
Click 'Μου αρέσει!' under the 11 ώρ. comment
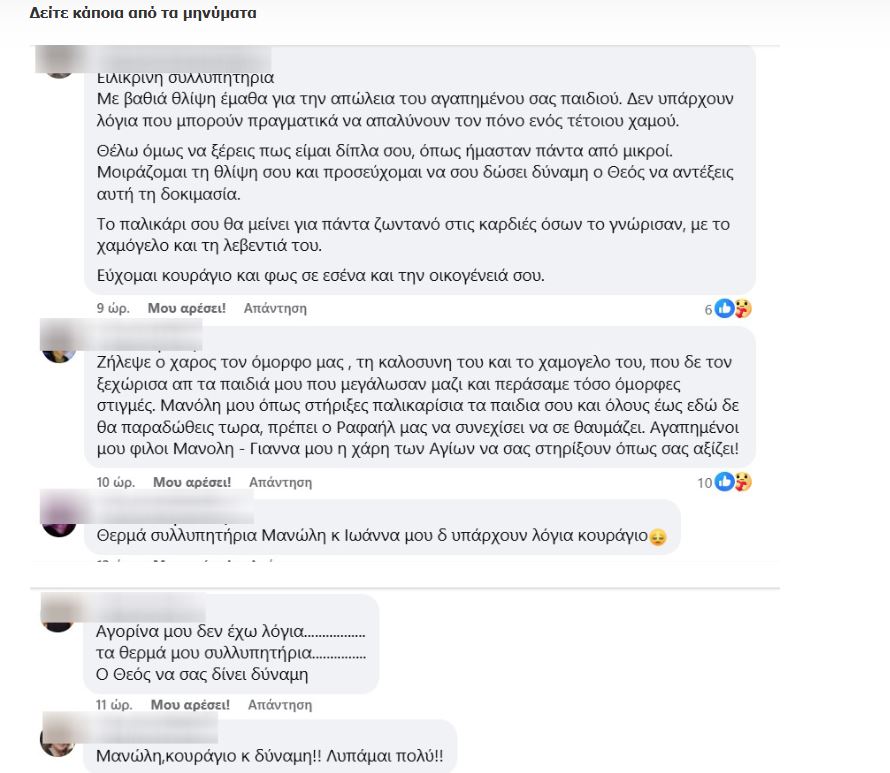[x=190, y=705]
